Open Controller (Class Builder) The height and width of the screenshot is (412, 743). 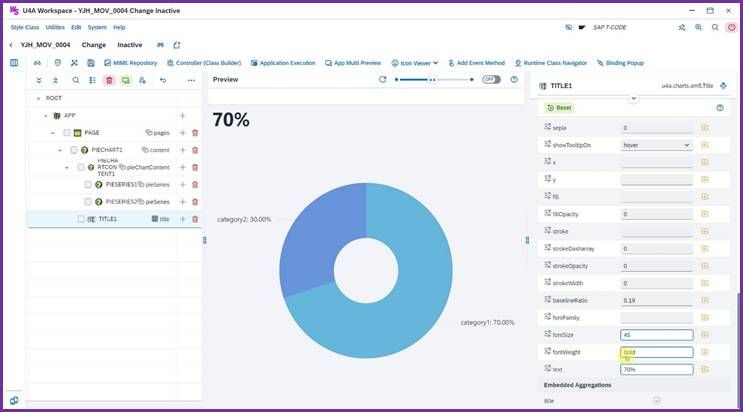pos(204,63)
